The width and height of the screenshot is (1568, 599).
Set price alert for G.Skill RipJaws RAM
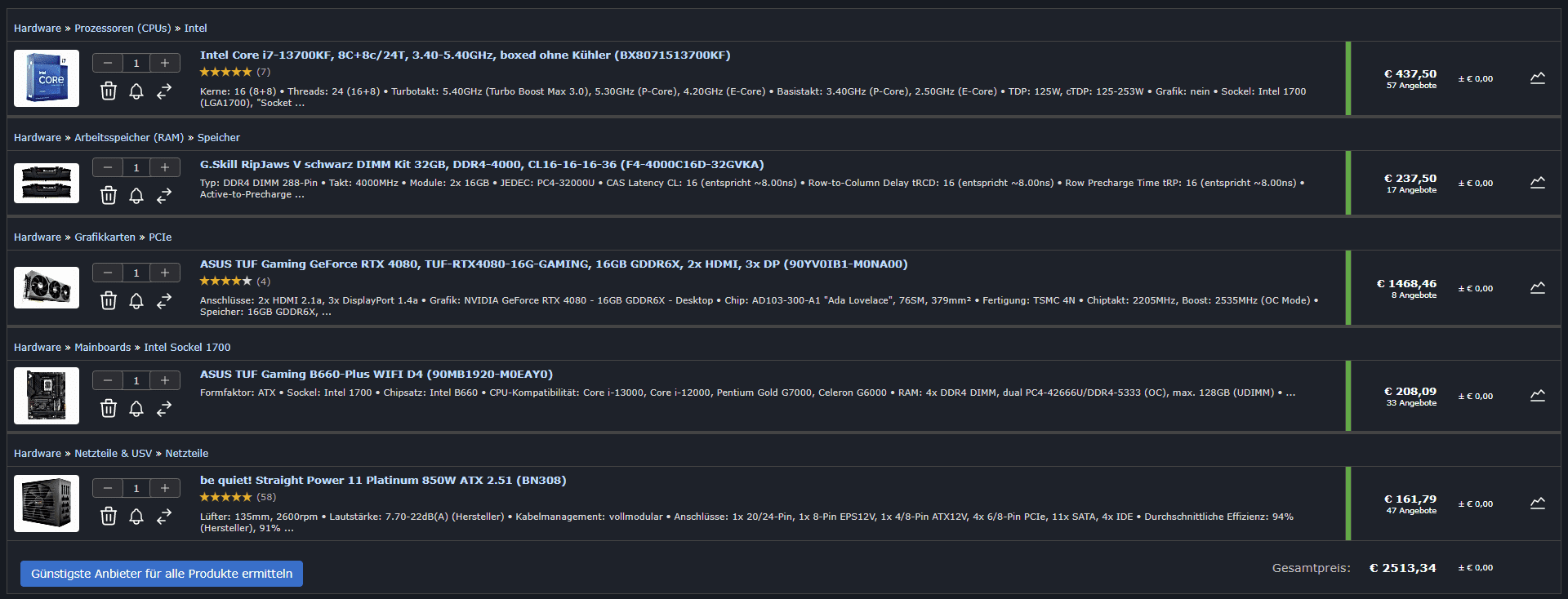pyautogui.click(x=136, y=195)
